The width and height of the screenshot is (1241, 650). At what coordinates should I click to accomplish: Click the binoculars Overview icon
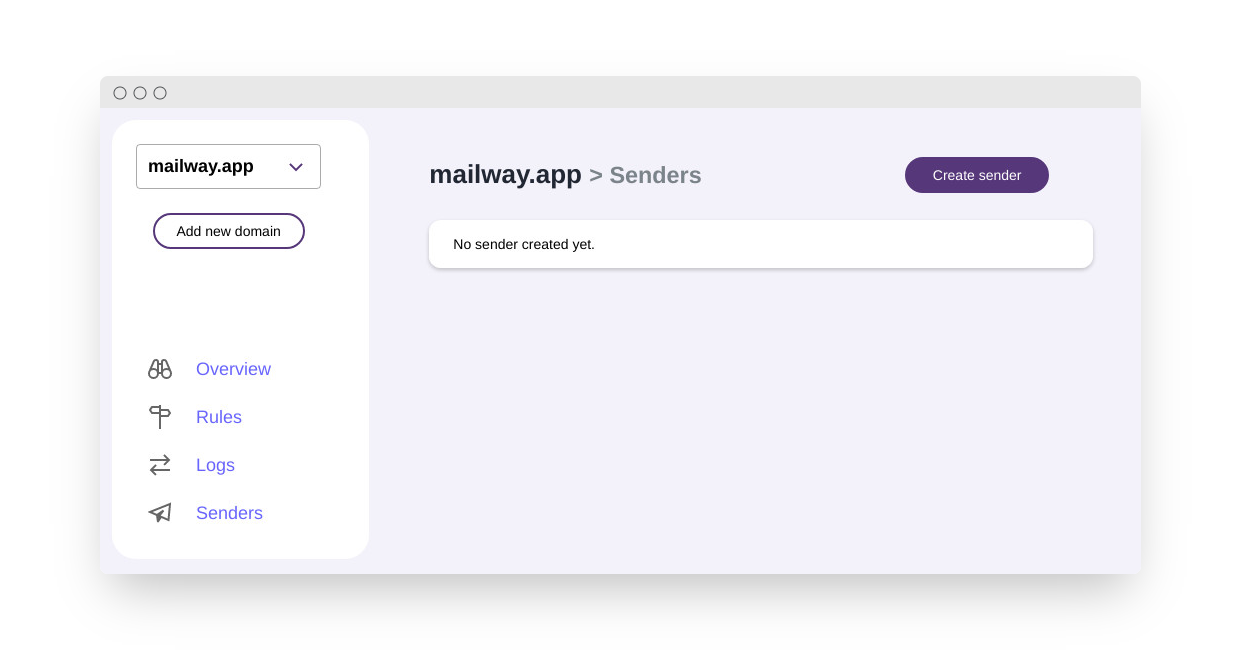(x=160, y=369)
